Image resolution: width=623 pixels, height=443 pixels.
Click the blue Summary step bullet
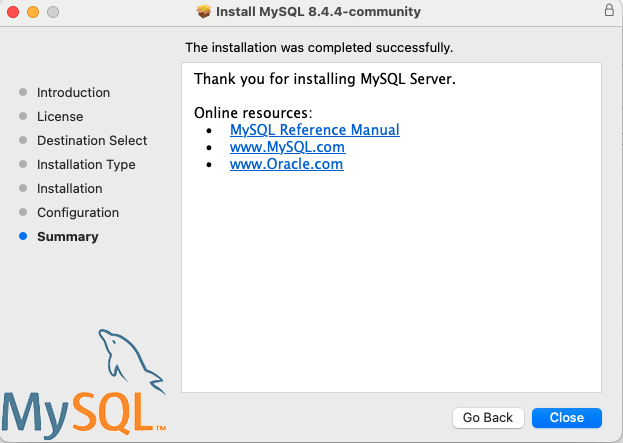pos(23,237)
